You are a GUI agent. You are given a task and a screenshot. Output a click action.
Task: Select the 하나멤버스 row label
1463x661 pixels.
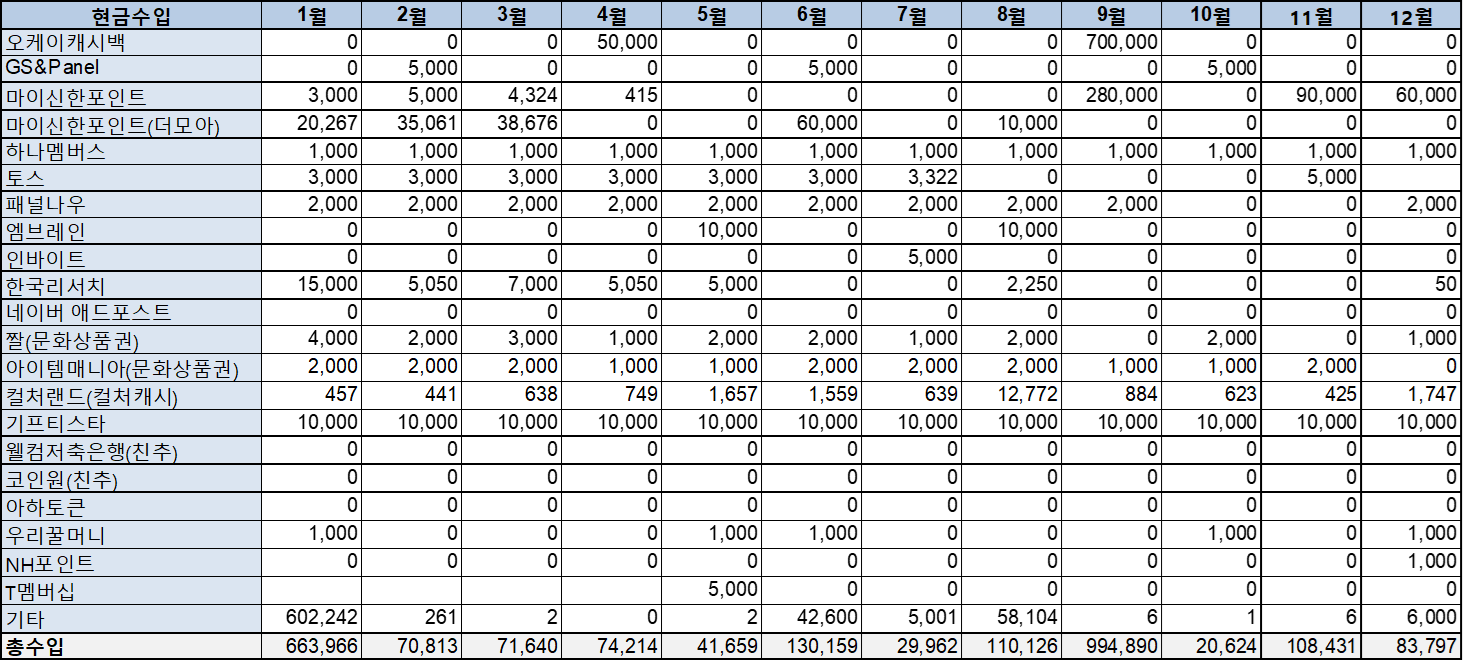131,151
